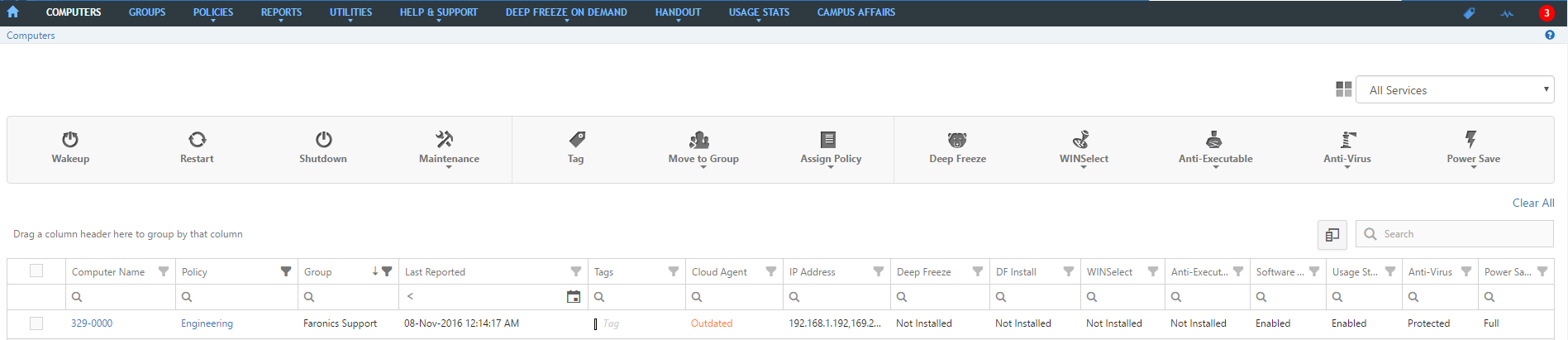Image resolution: width=1568 pixels, height=340 pixels.
Task: Expand the Maintenance action dropdown
Action: tap(449, 160)
